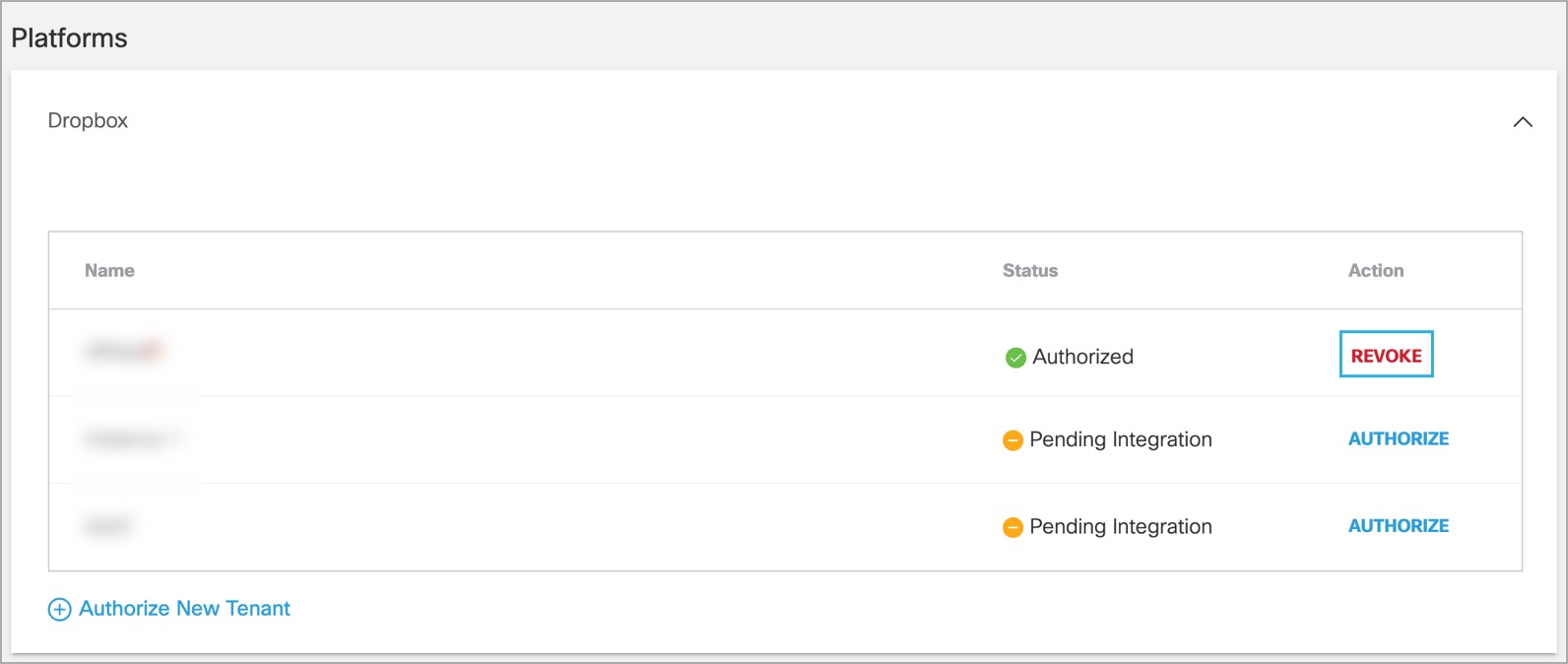Select the Action column header
The width and height of the screenshot is (1568, 664).
click(1376, 271)
